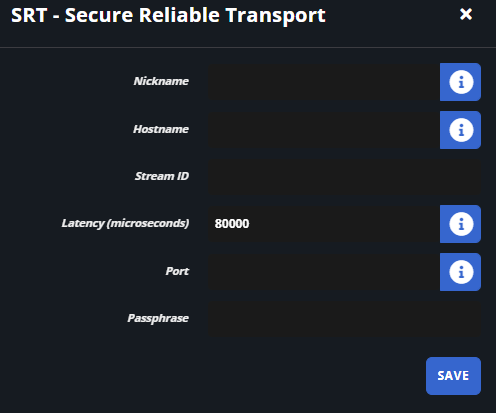Image resolution: width=496 pixels, height=413 pixels.
Task: Click the Latency (microseconds) label
Action: coord(125,223)
